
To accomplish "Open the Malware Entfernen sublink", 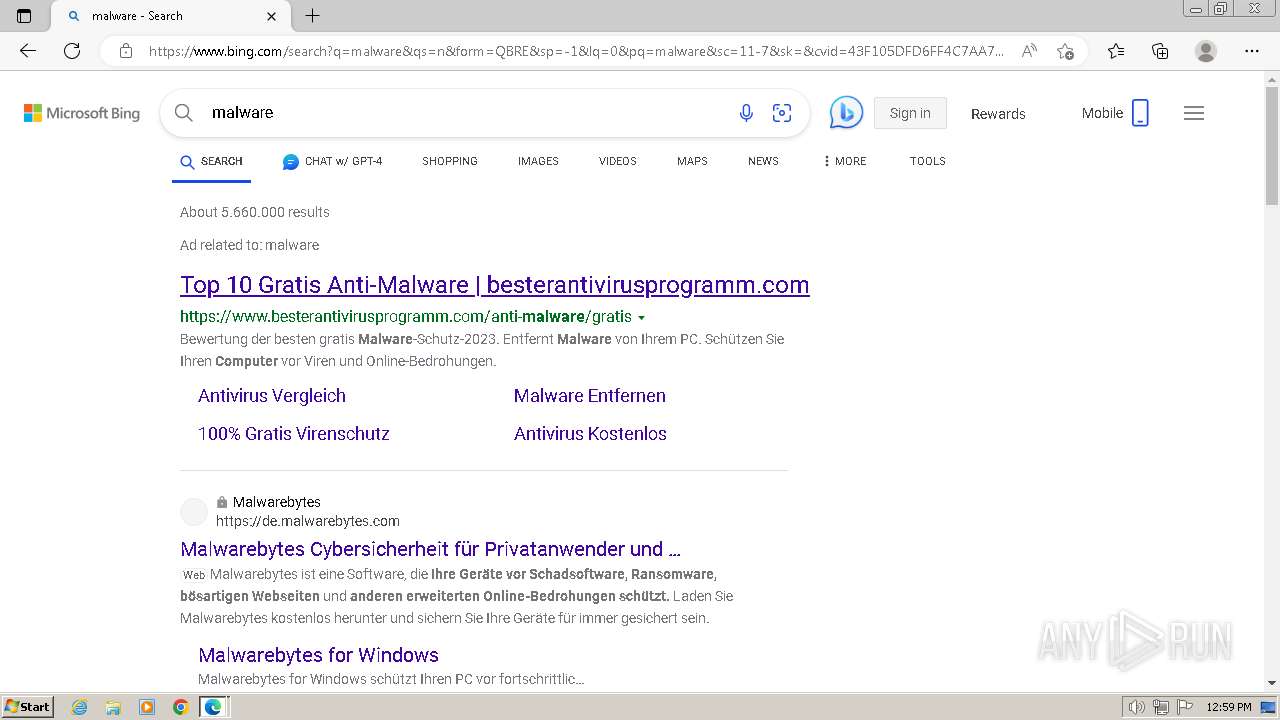I will 590,396.
